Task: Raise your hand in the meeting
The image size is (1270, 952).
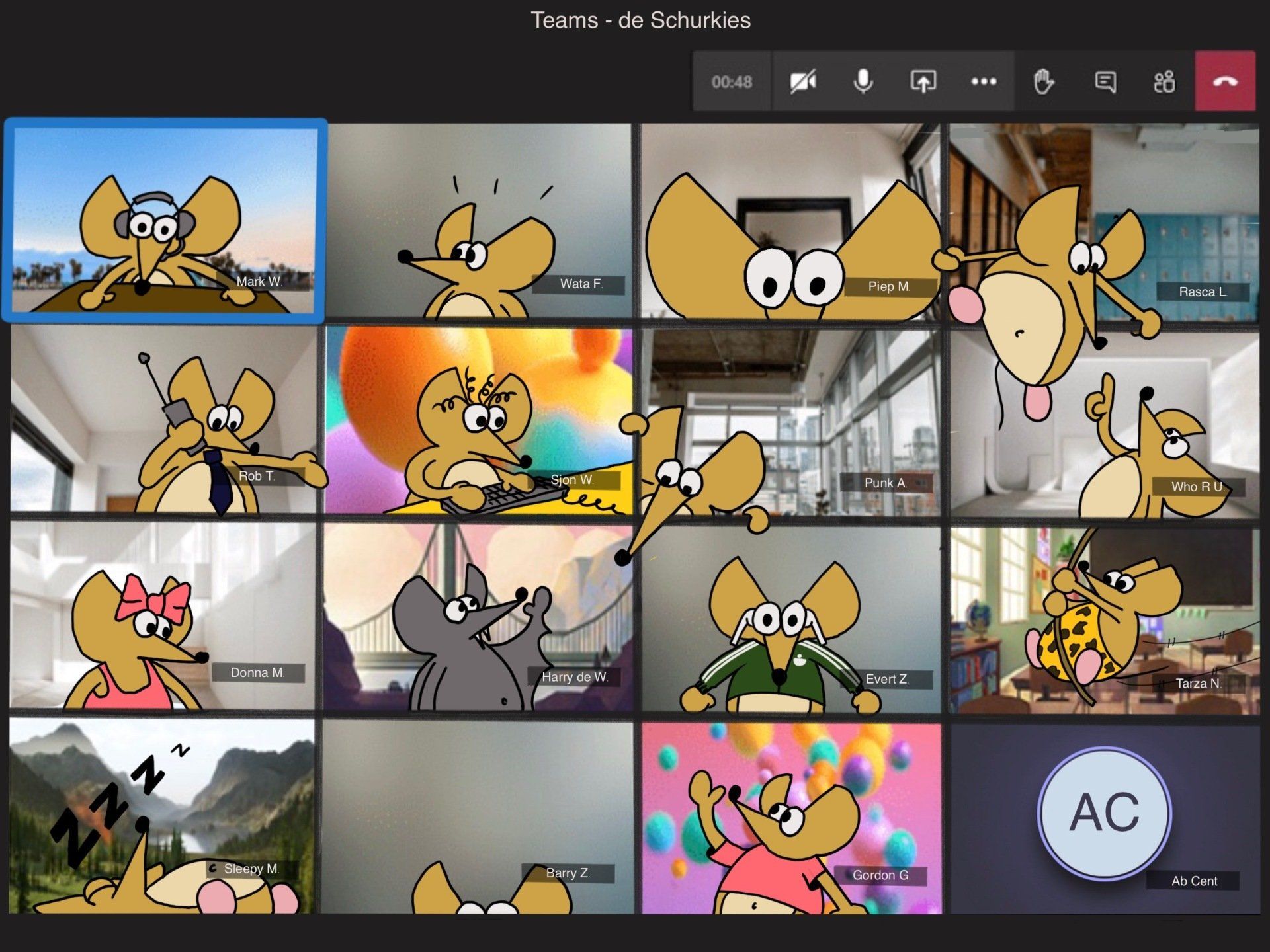Action: [1043, 82]
